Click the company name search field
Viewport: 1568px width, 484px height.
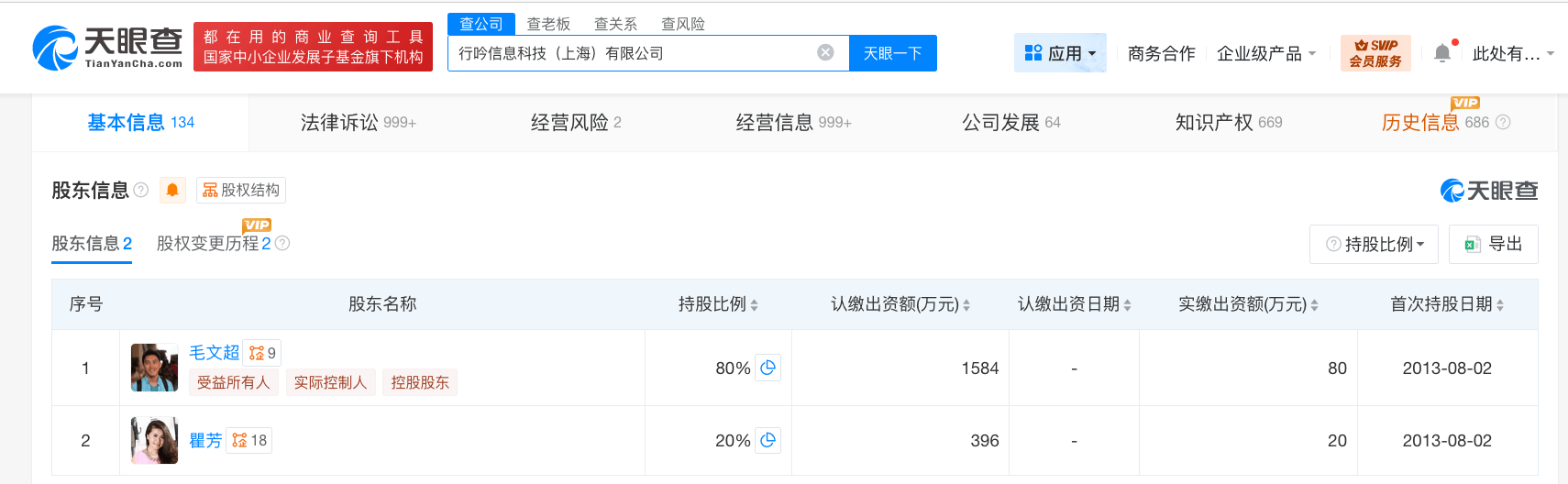tap(633, 53)
